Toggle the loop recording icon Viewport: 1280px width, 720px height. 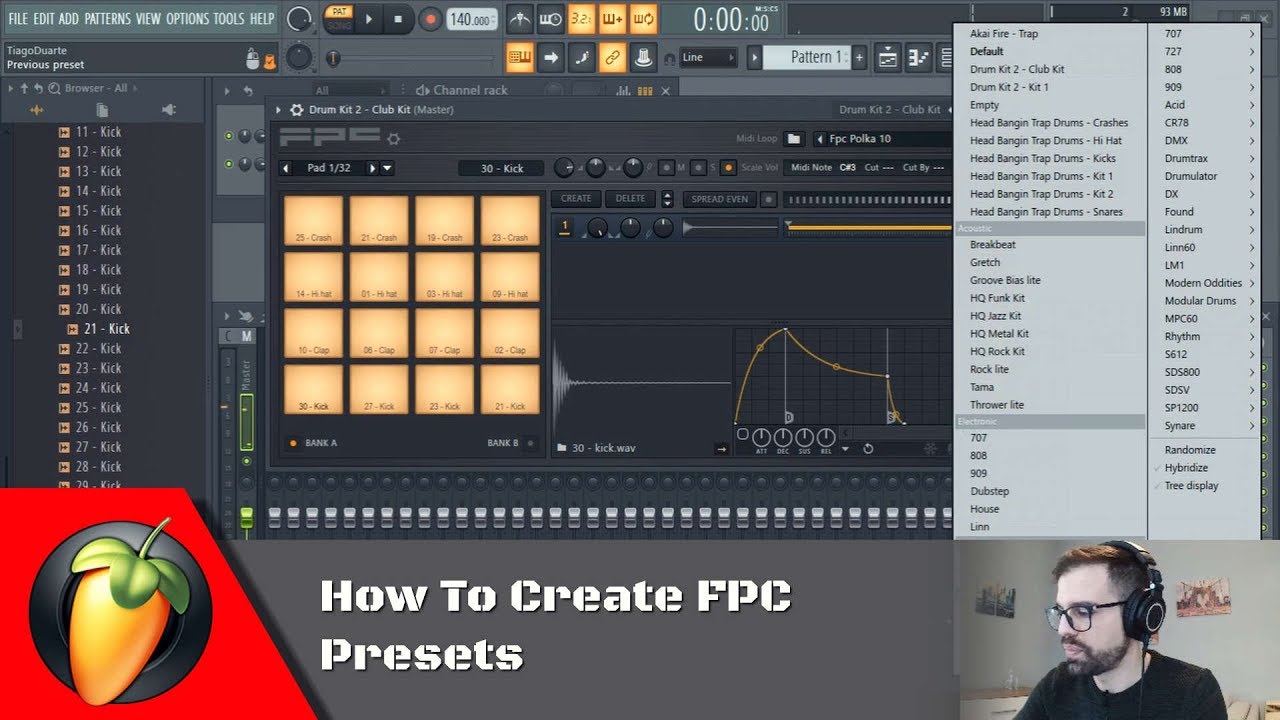point(643,19)
